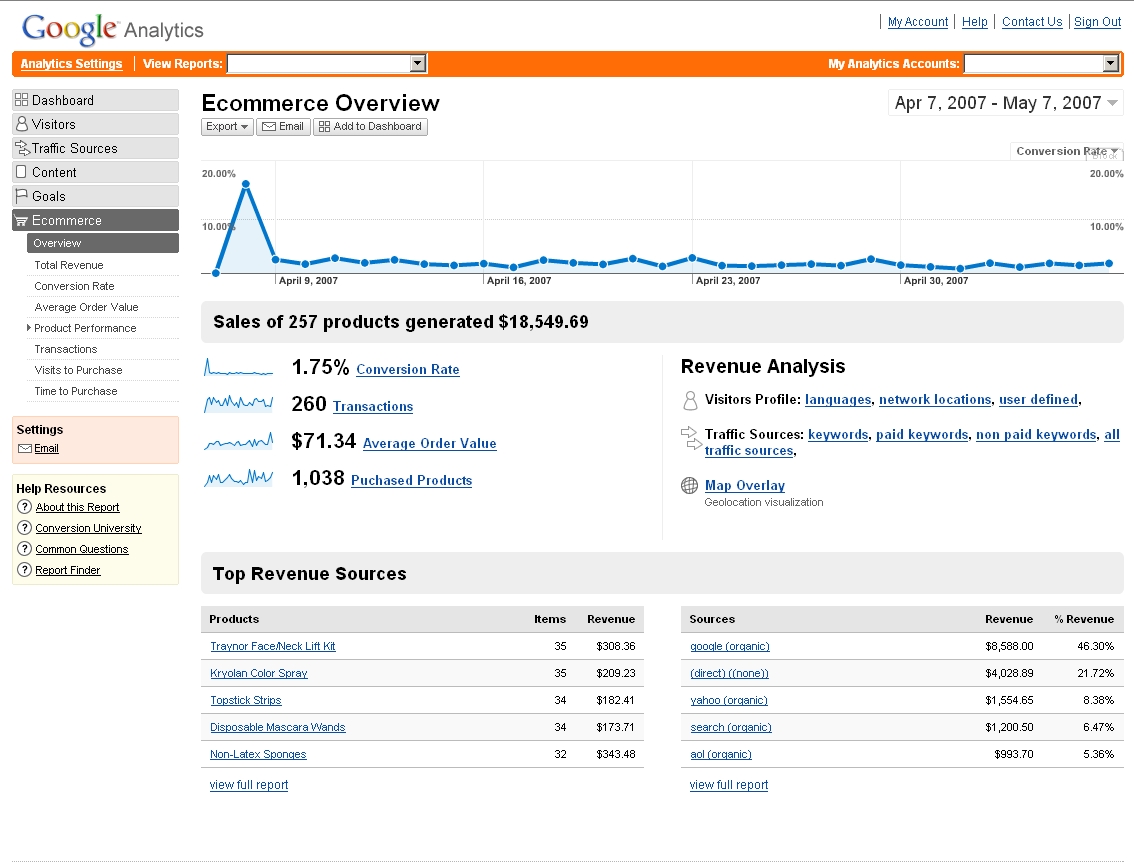This screenshot has height=864, width=1134.
Task: Click the Visitors person icon in sidebar
Action: point(21,124)
